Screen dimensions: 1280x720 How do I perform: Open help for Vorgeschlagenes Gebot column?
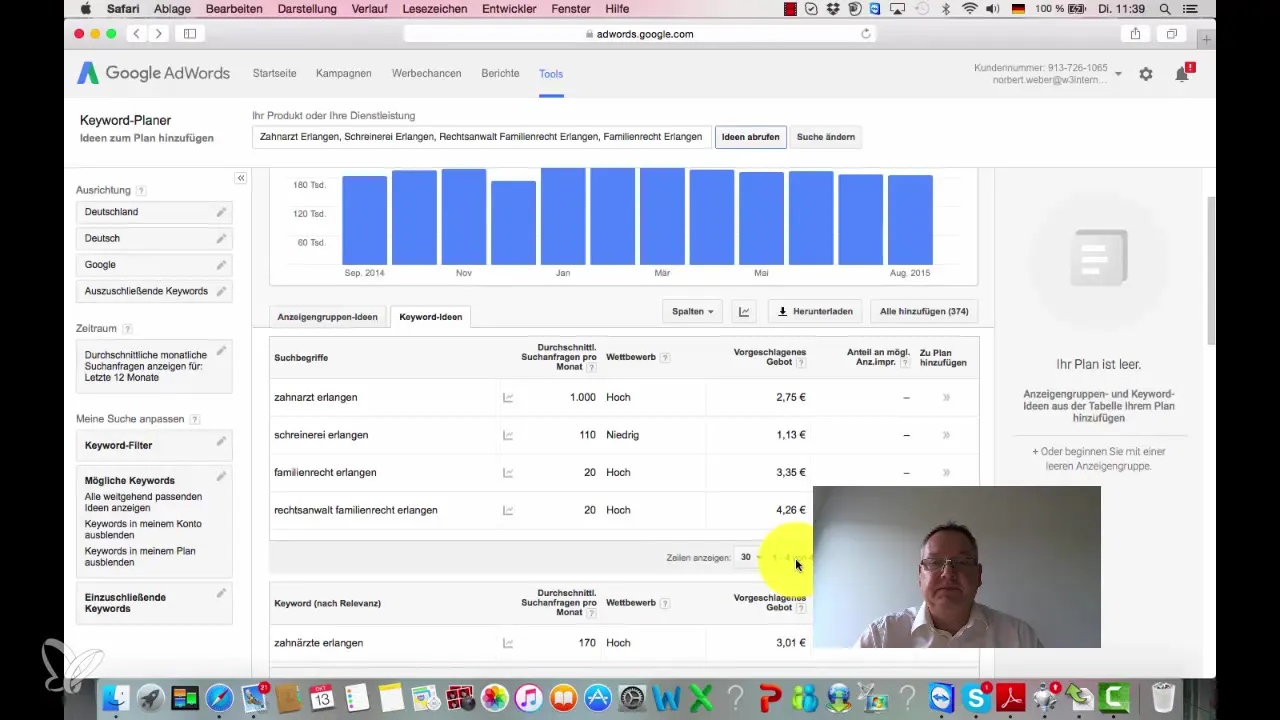[801, 363]
